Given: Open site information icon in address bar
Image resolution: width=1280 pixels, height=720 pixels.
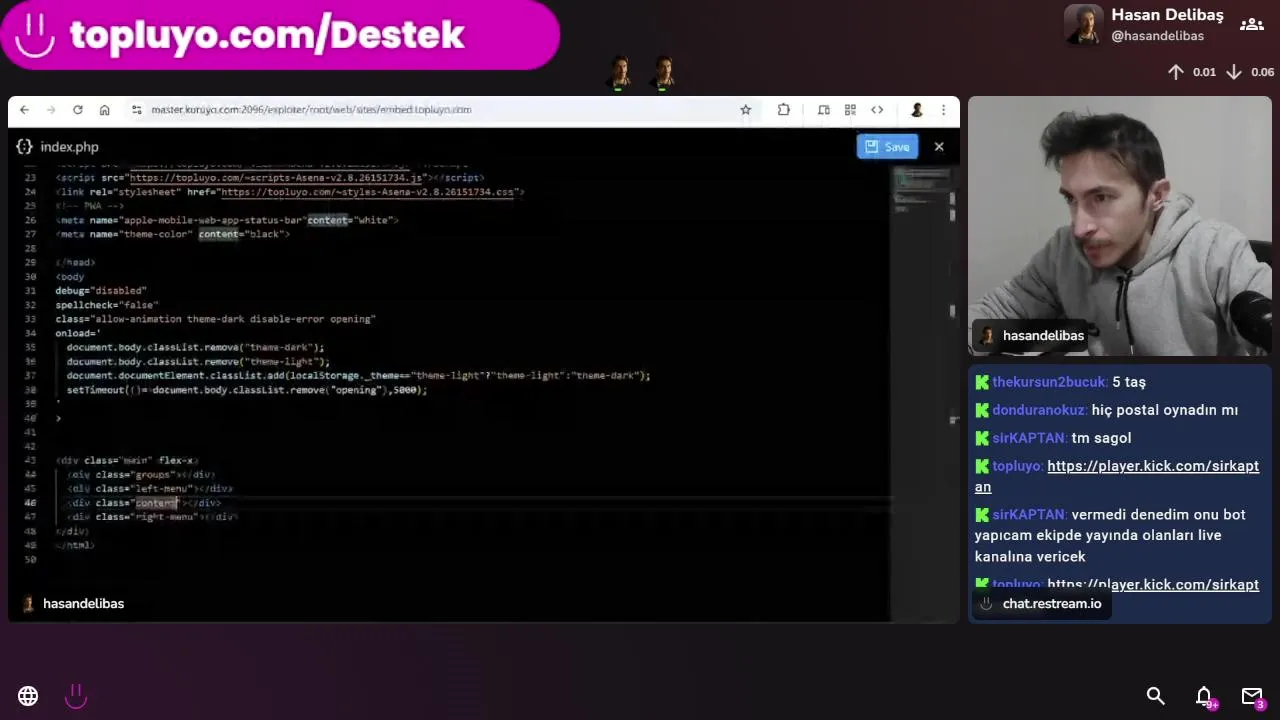Looking at the screenshot, I should [x=136, y=110].
